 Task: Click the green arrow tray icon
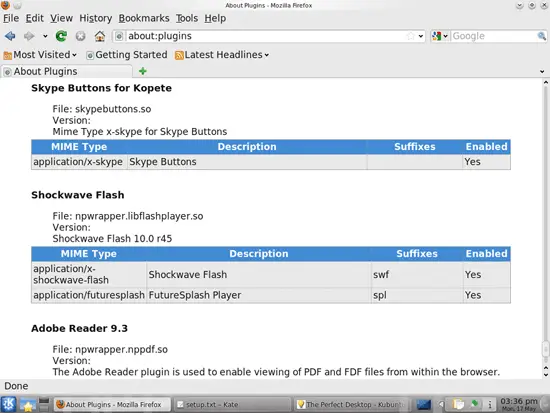[475, 404]
